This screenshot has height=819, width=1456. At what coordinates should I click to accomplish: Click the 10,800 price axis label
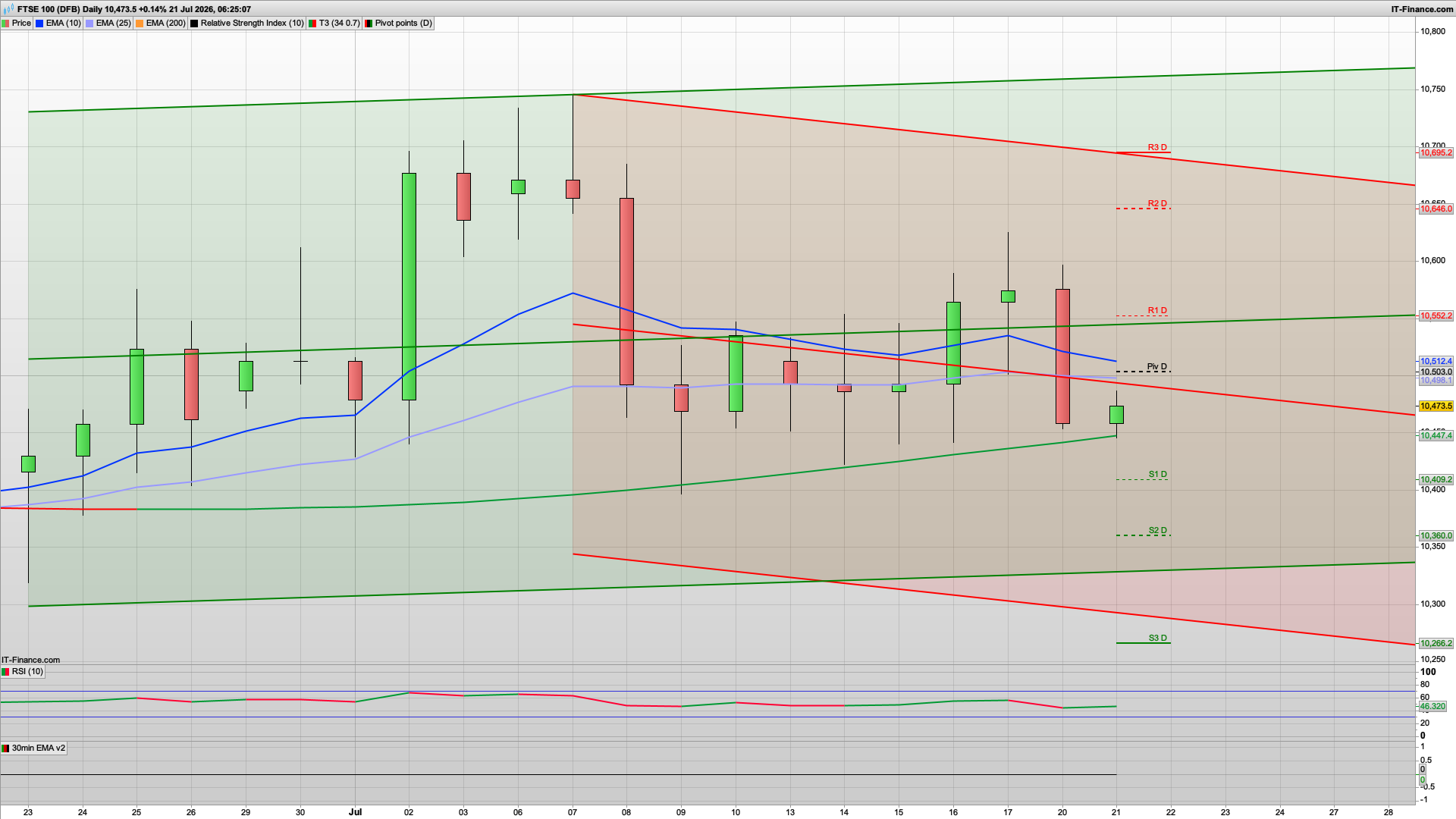pos(1432,32)
